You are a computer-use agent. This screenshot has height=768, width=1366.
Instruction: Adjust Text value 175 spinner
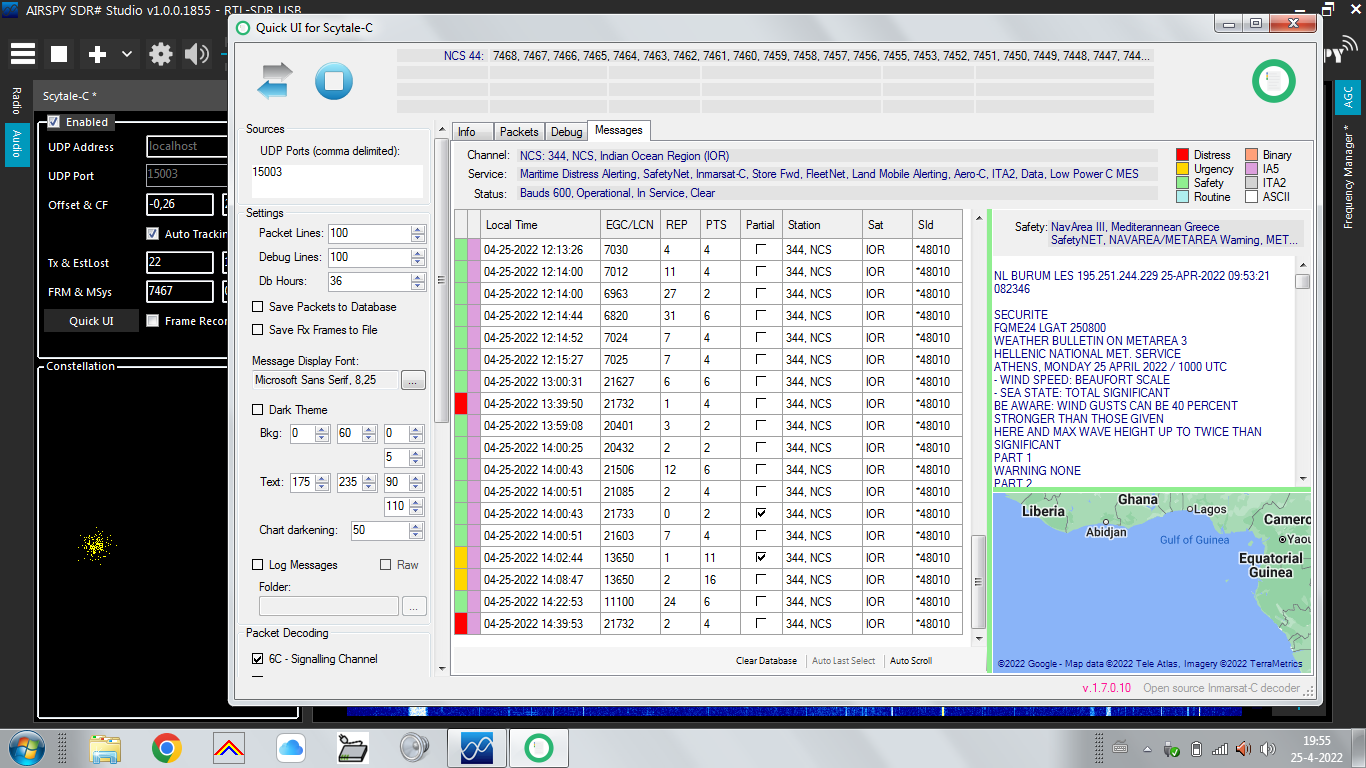322,482
